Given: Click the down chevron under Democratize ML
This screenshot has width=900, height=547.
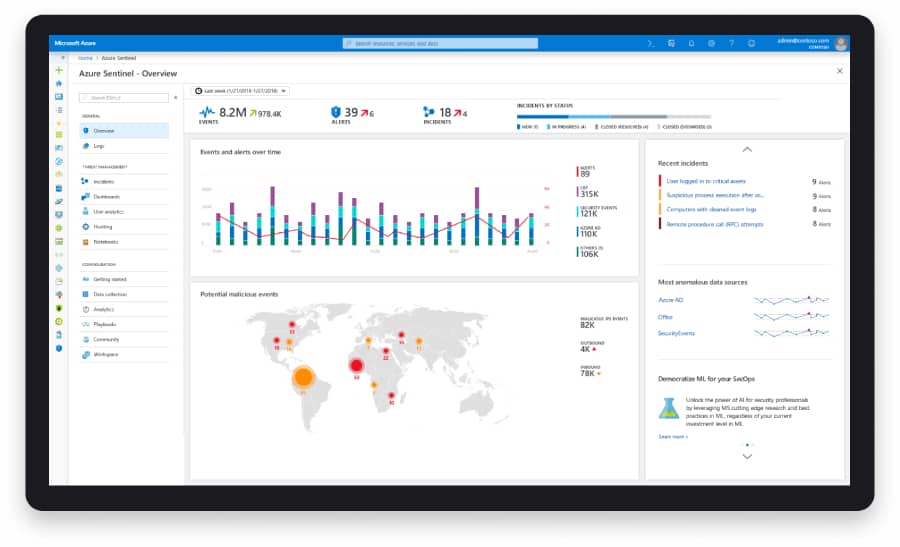Looking at the screenshot, I should click(x=747, y=456).
